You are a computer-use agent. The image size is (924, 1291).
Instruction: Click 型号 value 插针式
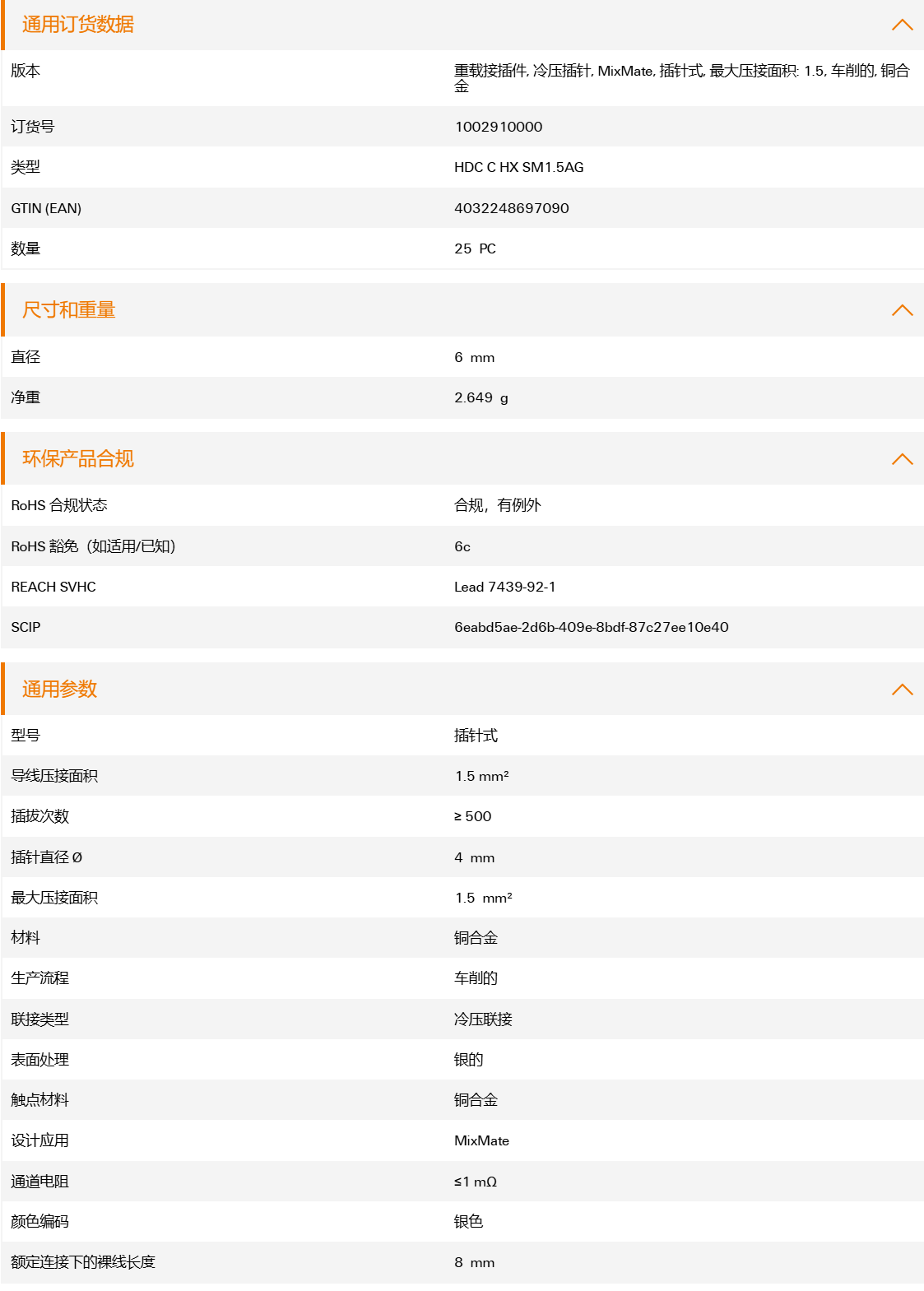tap(476, 736)
